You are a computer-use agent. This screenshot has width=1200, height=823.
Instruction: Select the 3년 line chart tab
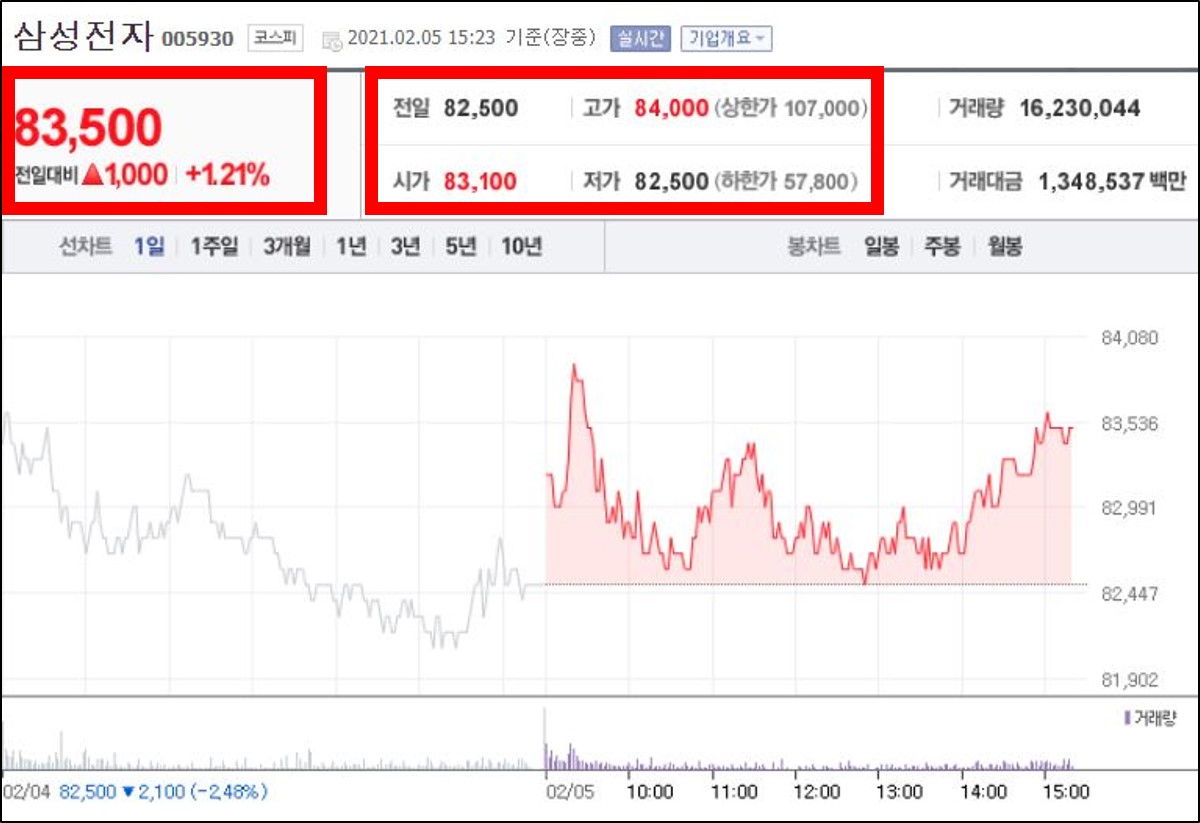point(405,247)
